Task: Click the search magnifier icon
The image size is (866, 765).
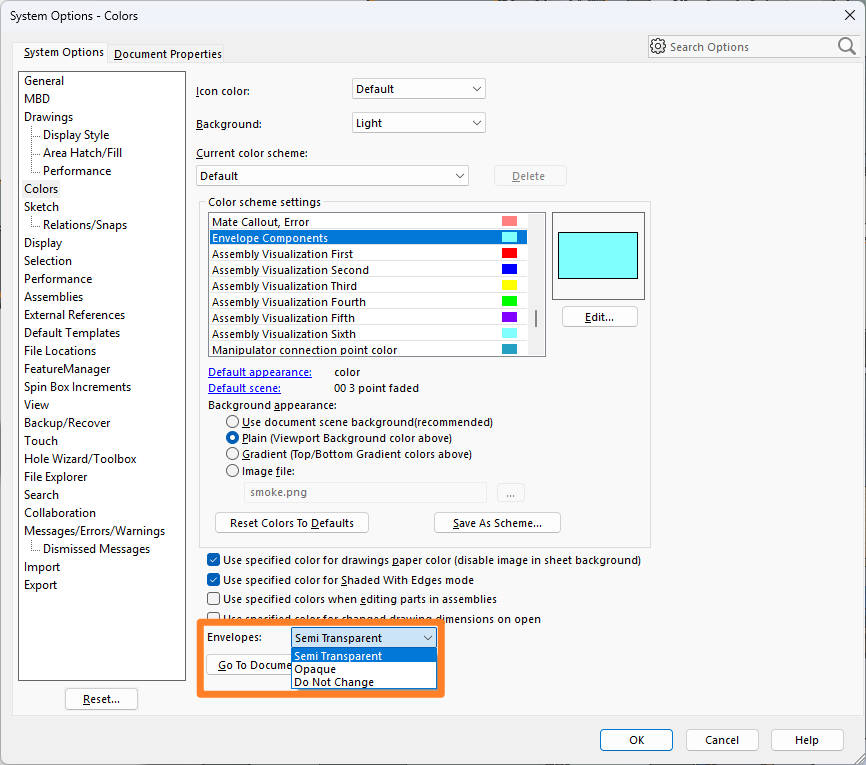Action: [x=846, y=46]
